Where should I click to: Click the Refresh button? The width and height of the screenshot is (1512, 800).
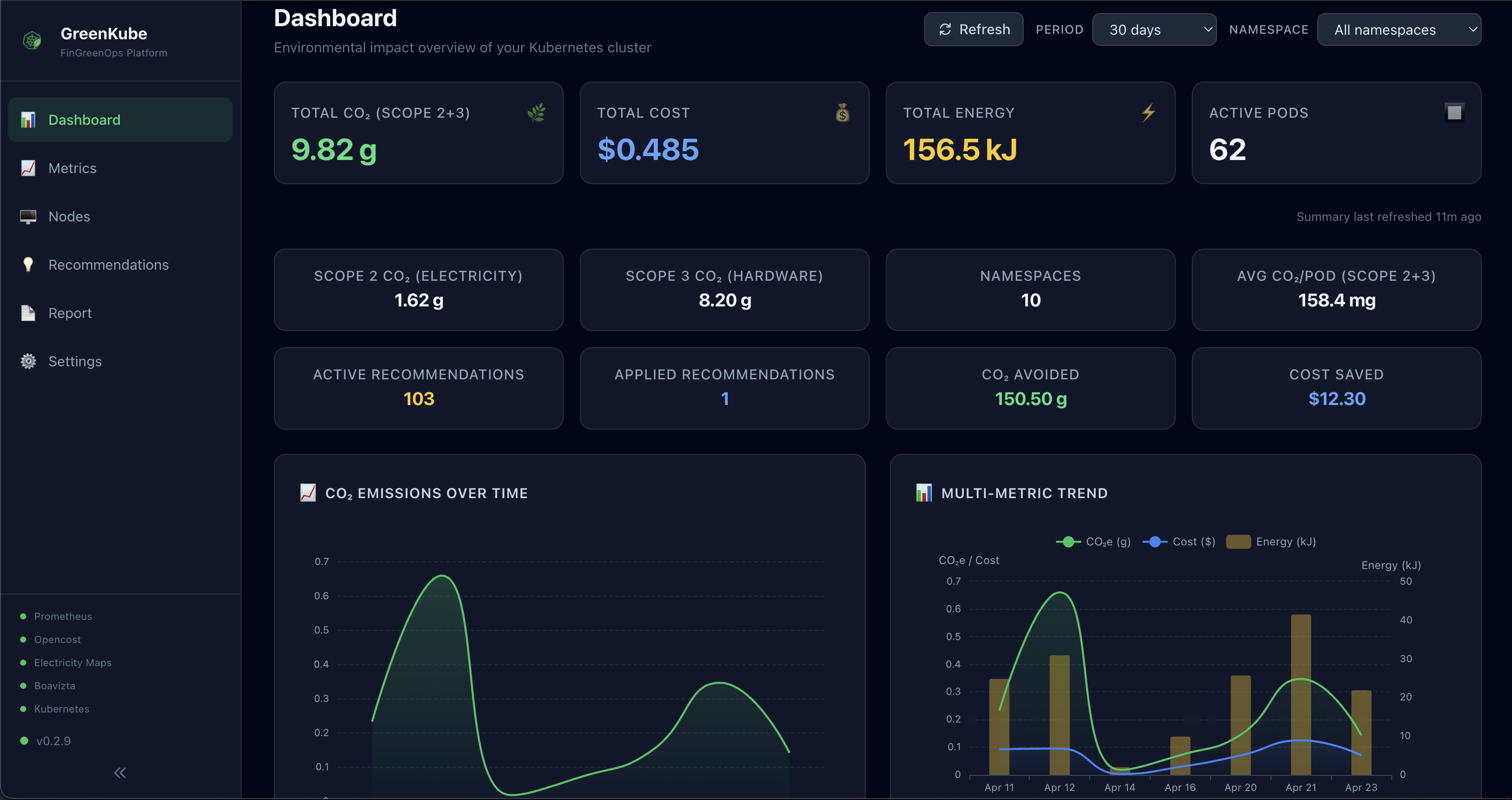tap(974, 29)
